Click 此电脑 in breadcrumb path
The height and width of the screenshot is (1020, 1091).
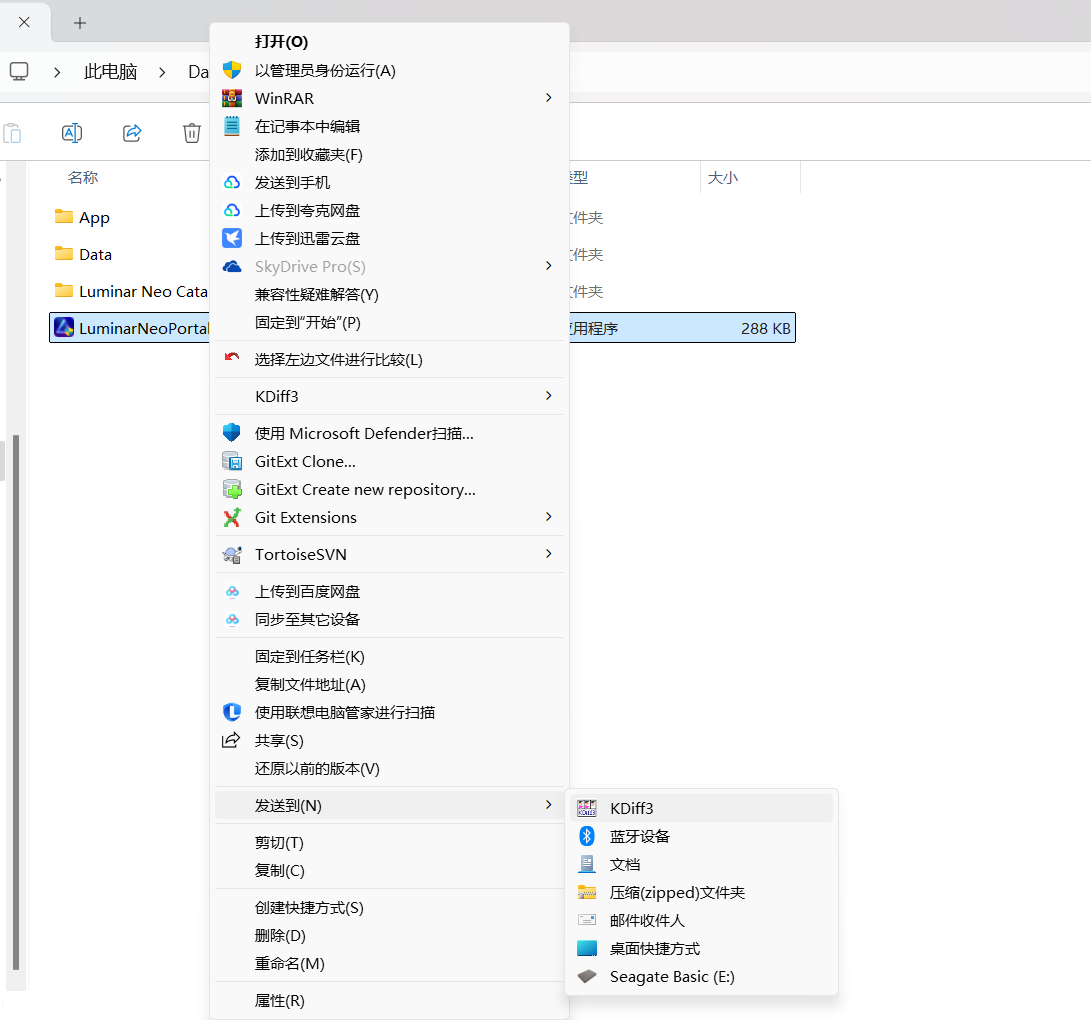pyautogui.click(x=110, y=72)
